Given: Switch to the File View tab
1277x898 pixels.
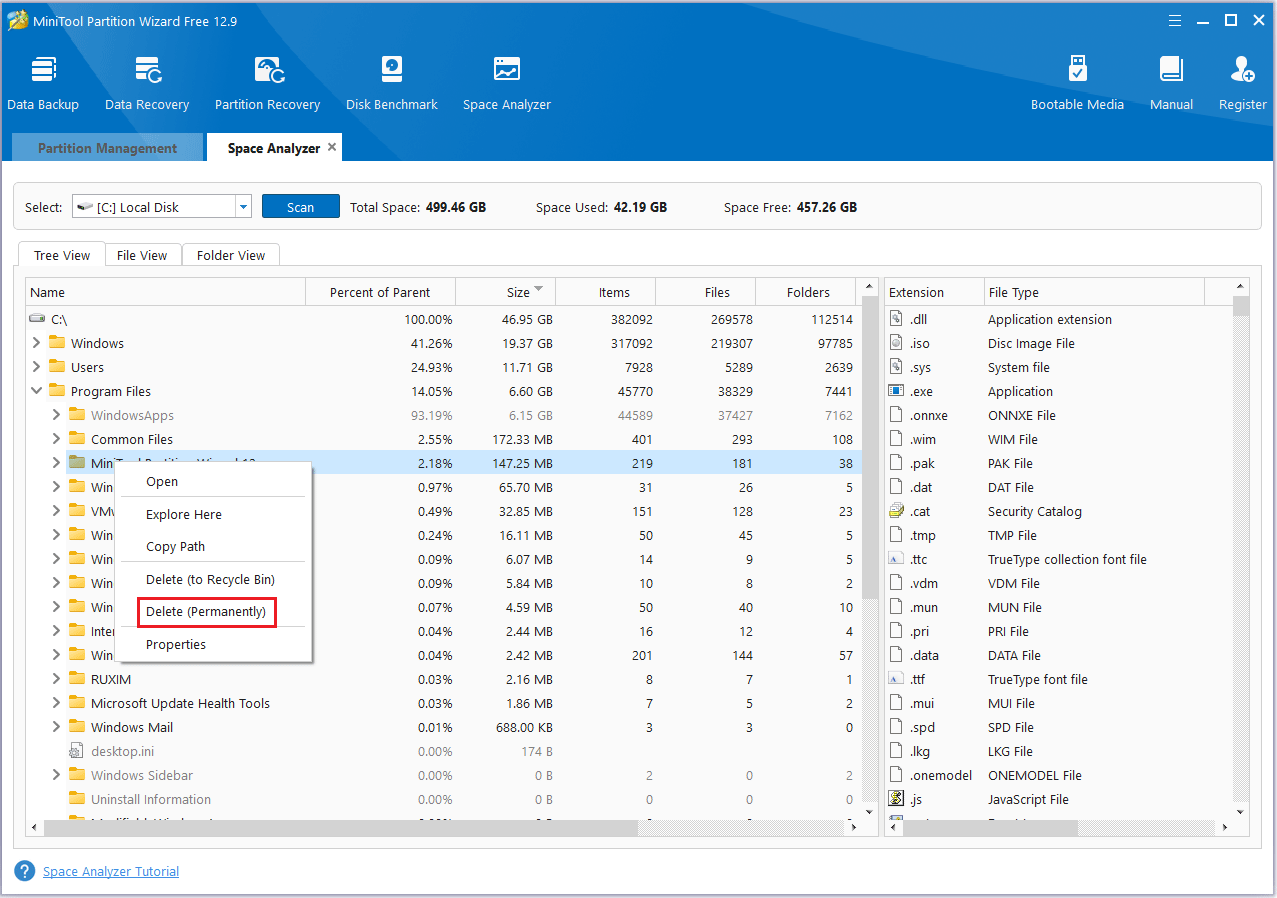Looking at the screenshot, I should click(142, 255).
